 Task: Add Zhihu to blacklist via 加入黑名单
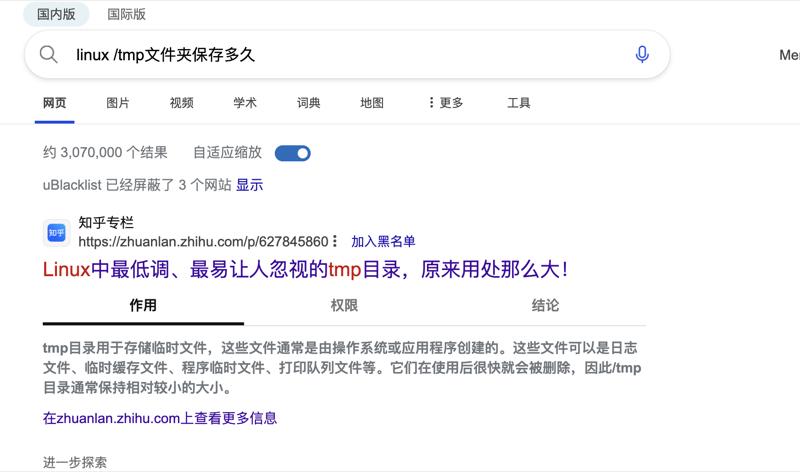tap(383, 242)
